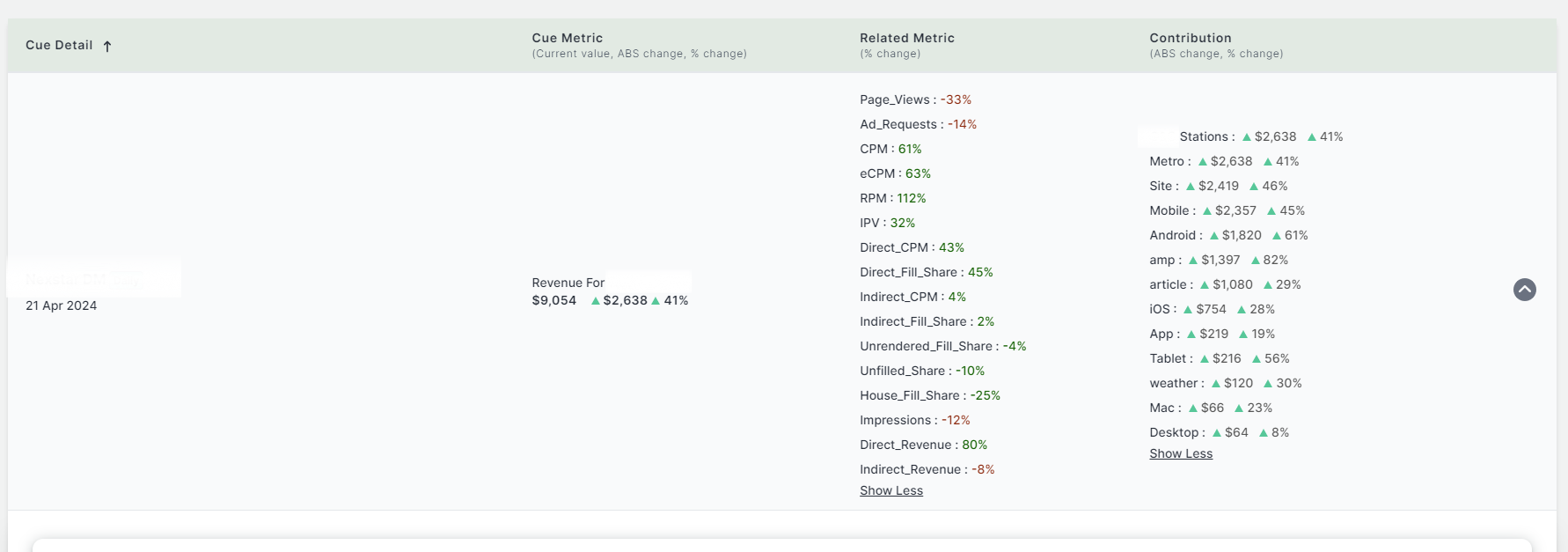Select the Page_Views related metric entry
Viewport: 1568px width, 552px height.
point(915,100)
